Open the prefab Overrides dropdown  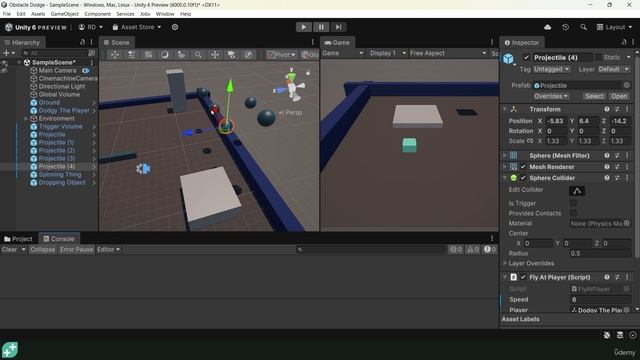point(550,96)
